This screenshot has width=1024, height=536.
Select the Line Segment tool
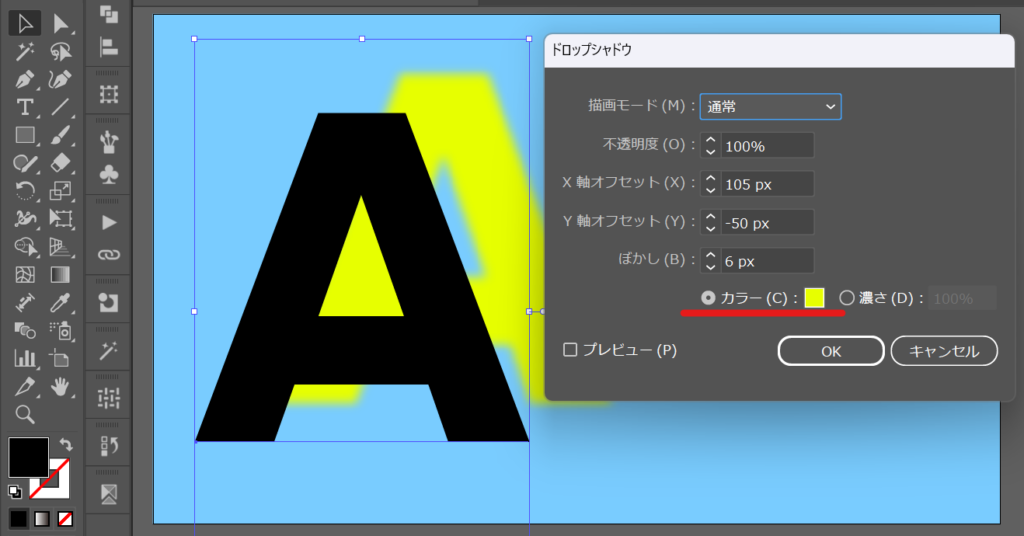[x=60, y=107]
